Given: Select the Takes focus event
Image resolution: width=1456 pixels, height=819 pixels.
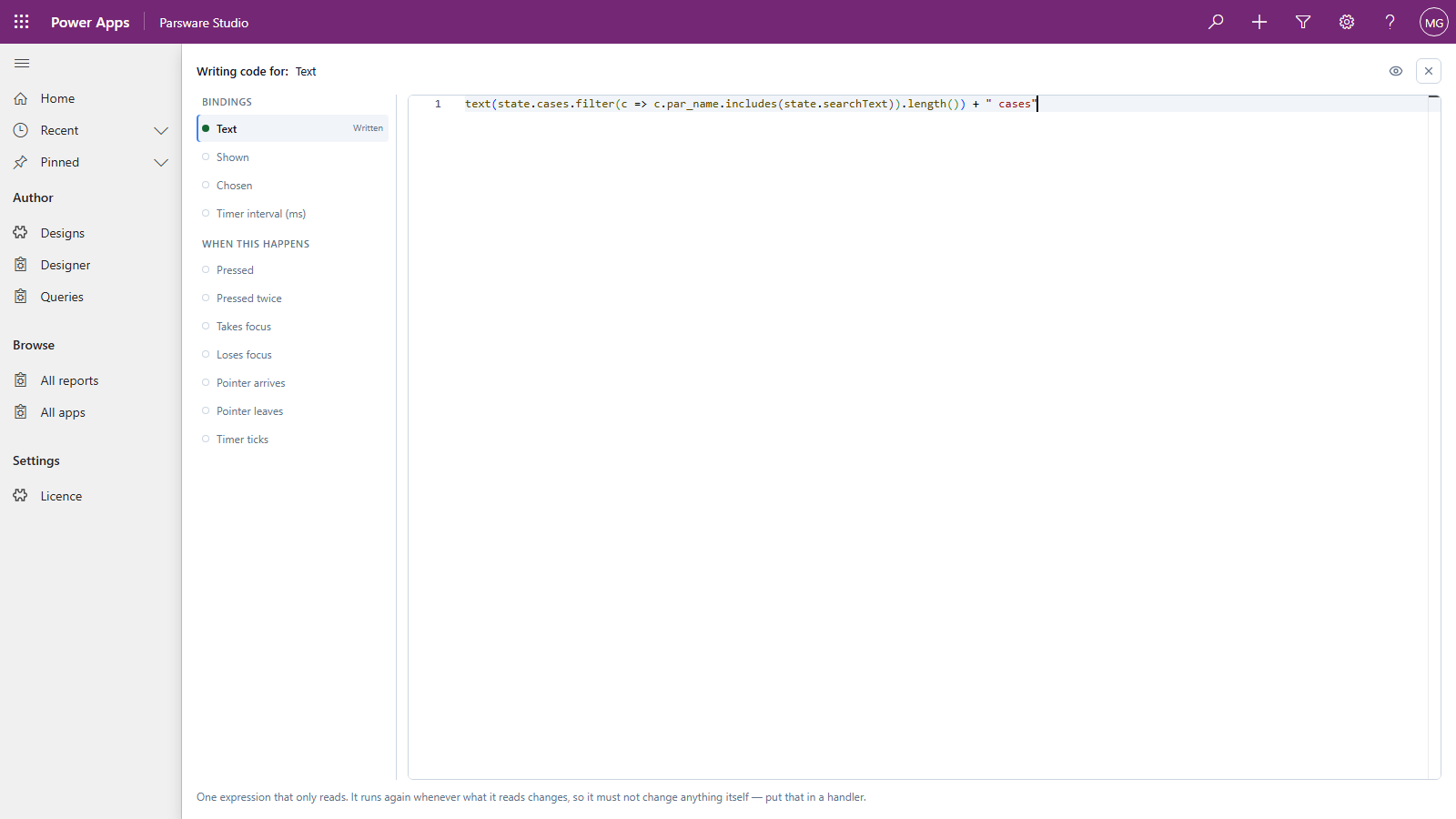Looking at the screenshot, I should tap(293, 327).
